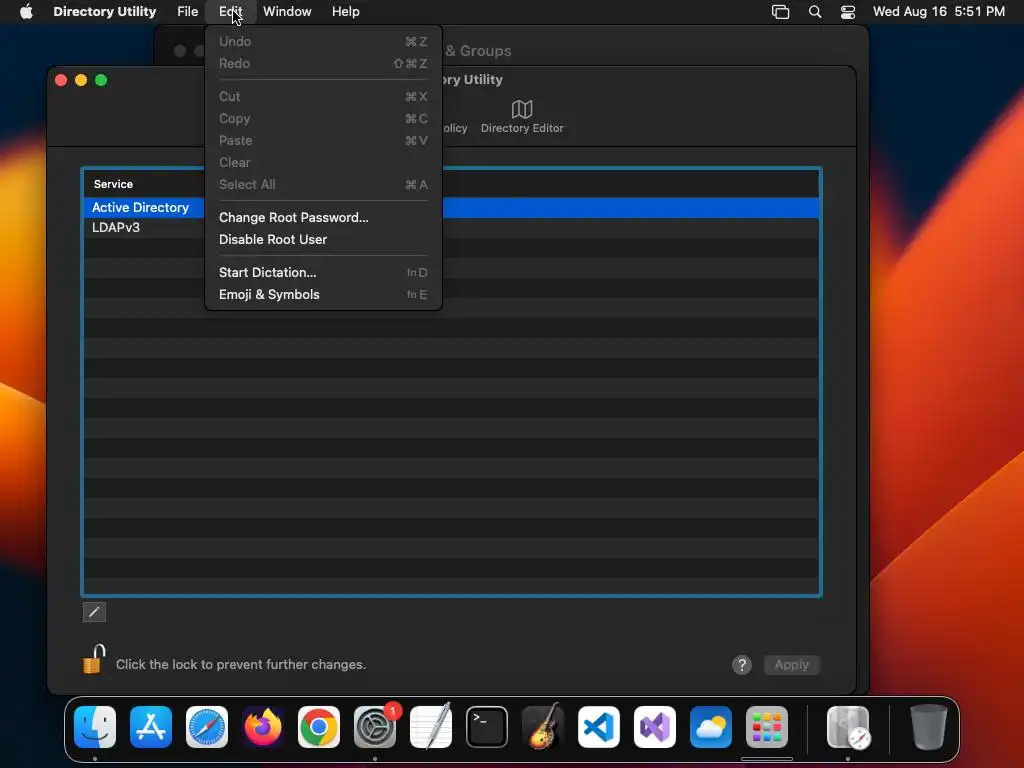This screenshot has width=1024, height=768.
Task: Open Launchpad from the Dock
Action: (767, 727)
